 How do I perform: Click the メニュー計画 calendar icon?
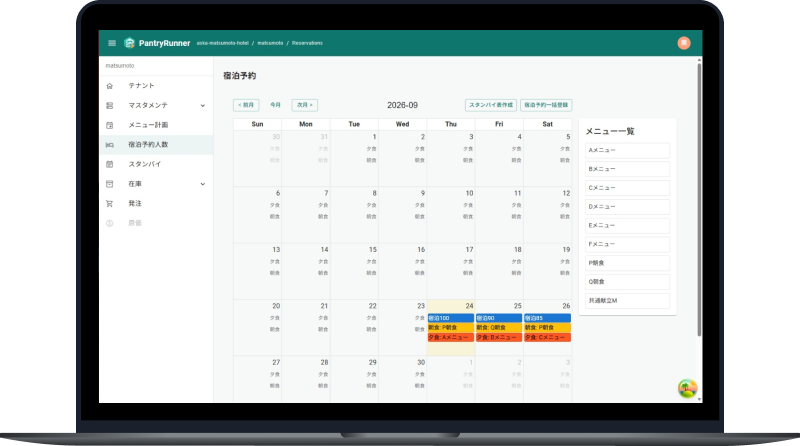109,125
